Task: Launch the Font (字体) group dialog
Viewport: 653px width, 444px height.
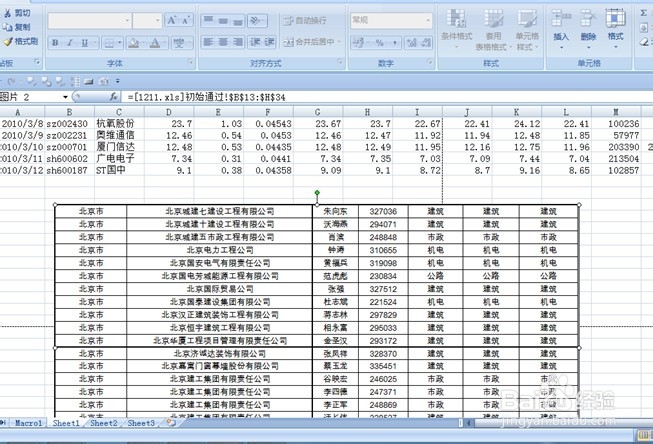Action: click(190, 62)
